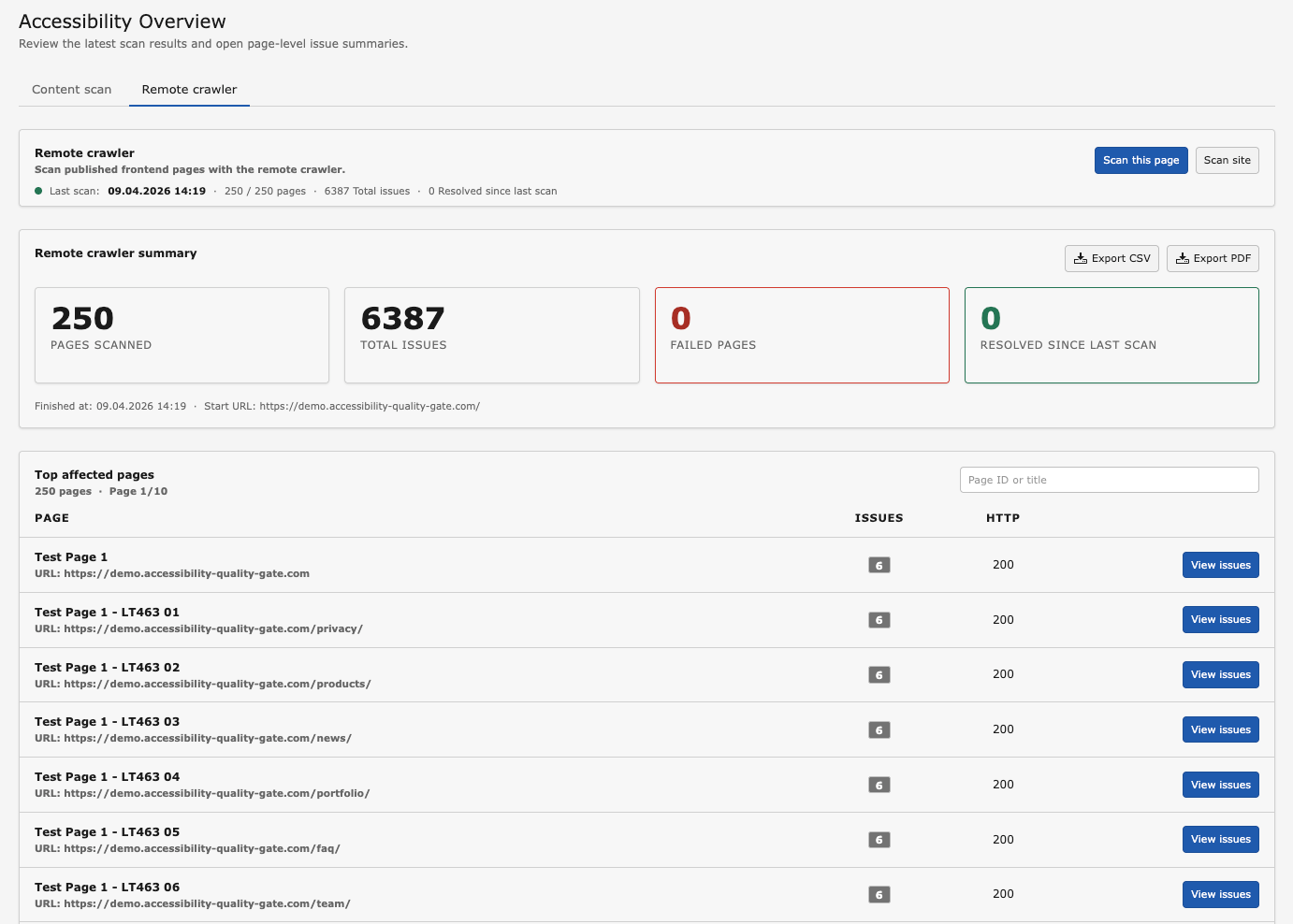Click the Accessibility Overview heading
Screen dimensions: 1293x924
click(123, 22)
